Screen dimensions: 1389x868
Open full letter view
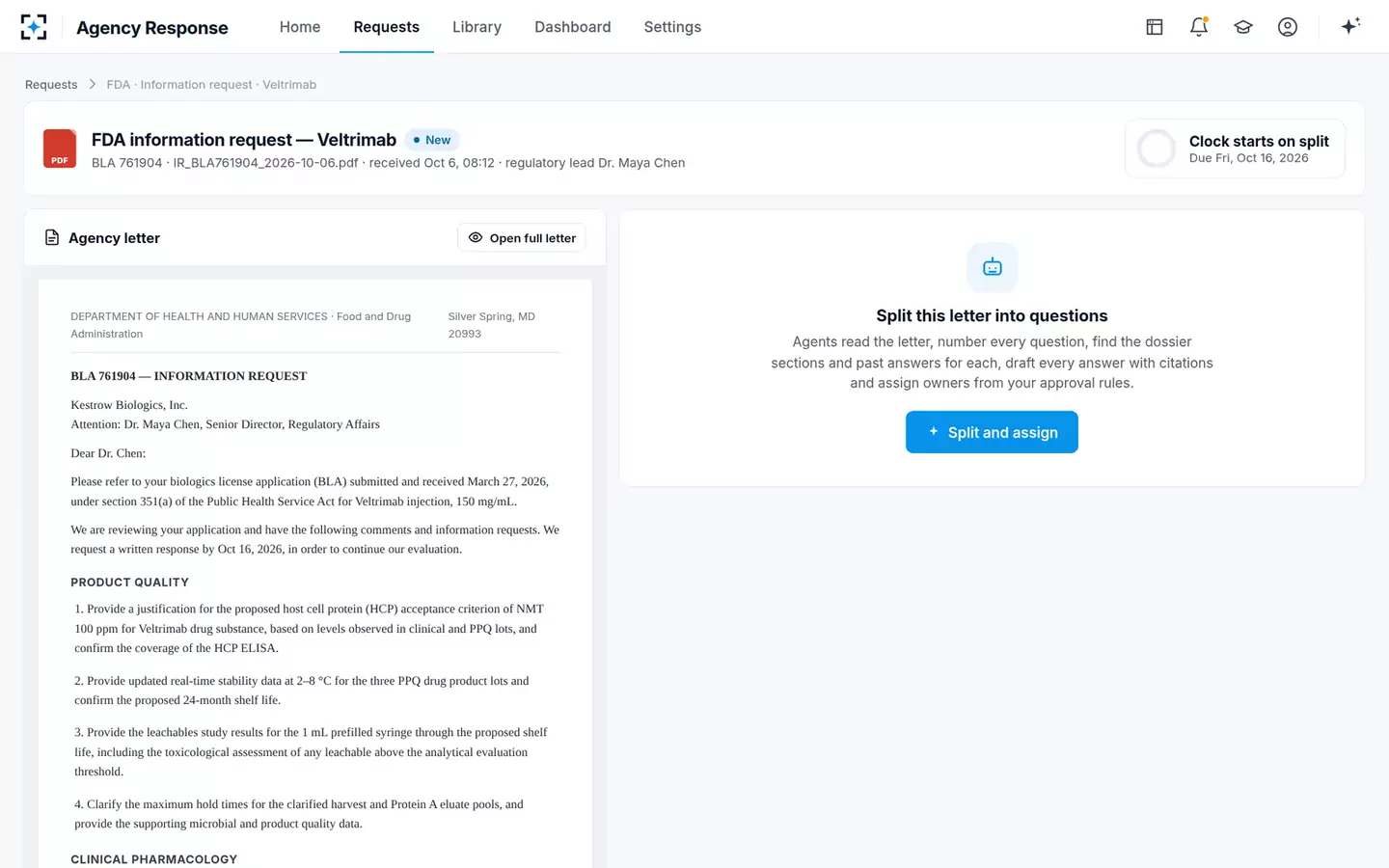click(x=522, y=238)
